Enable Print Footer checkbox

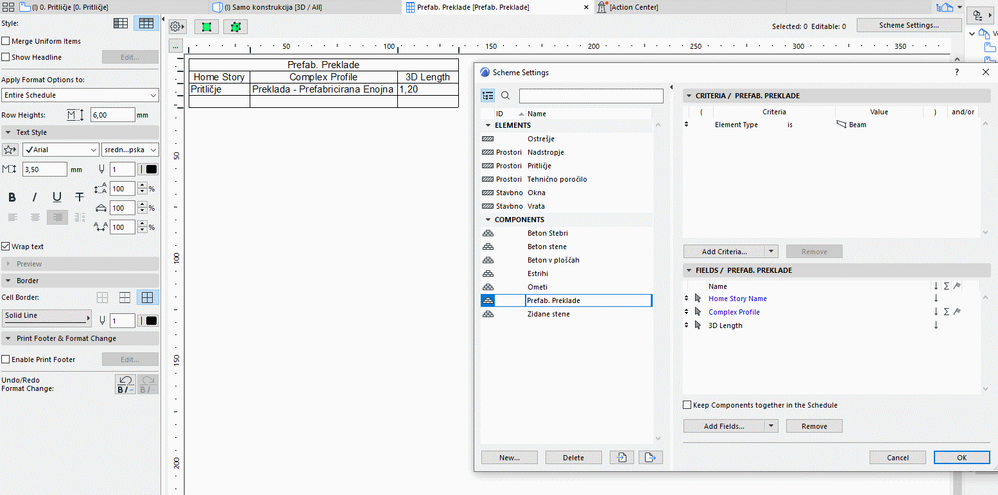coord(6,359)
